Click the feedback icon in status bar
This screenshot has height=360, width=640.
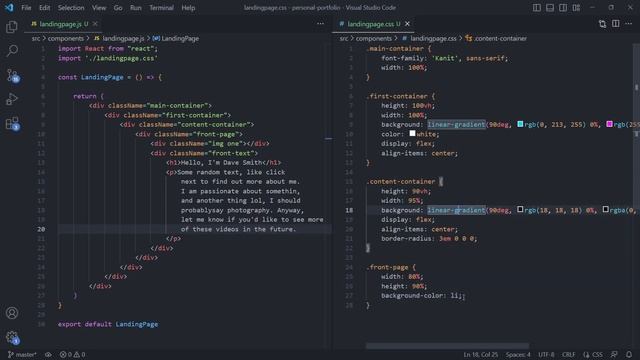click(614, 354)
